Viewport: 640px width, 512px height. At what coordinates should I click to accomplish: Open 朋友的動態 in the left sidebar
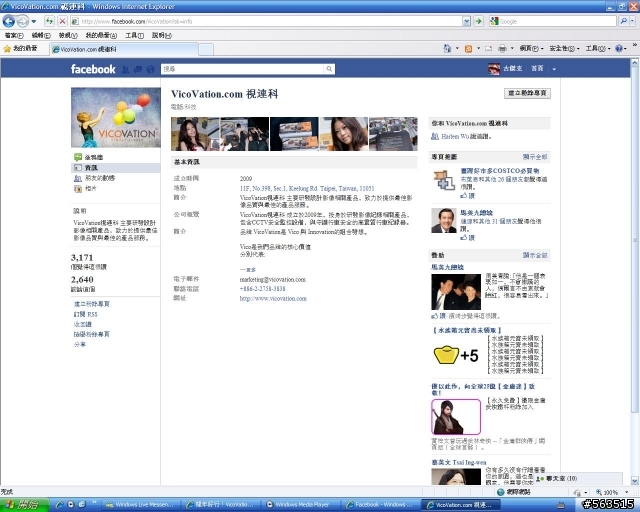(95, 178)
